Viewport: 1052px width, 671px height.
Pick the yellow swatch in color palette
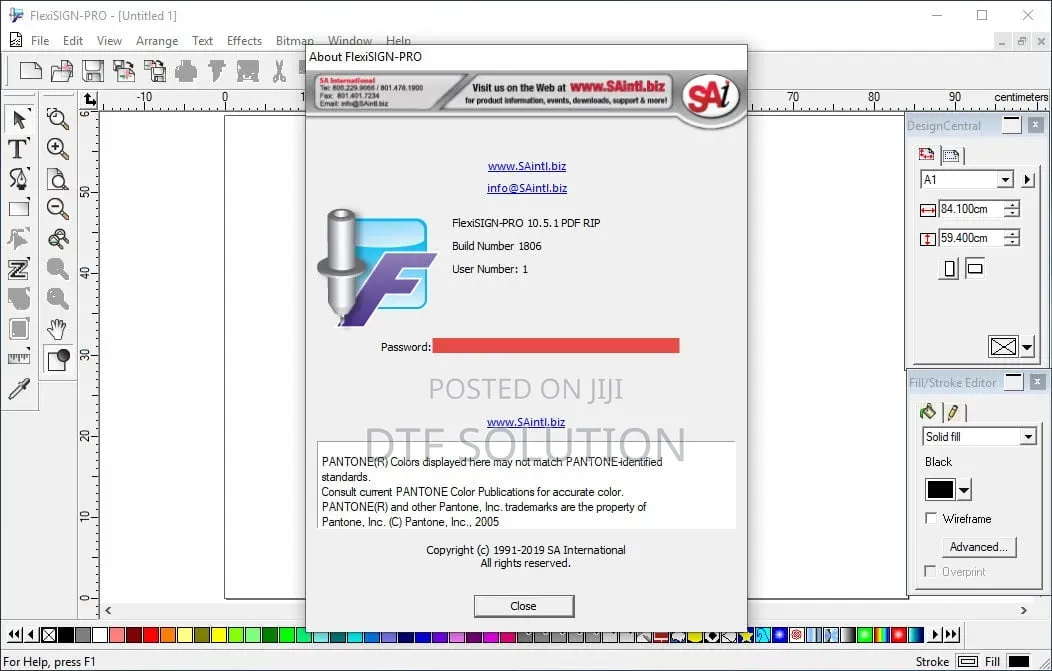click(219, 635)
